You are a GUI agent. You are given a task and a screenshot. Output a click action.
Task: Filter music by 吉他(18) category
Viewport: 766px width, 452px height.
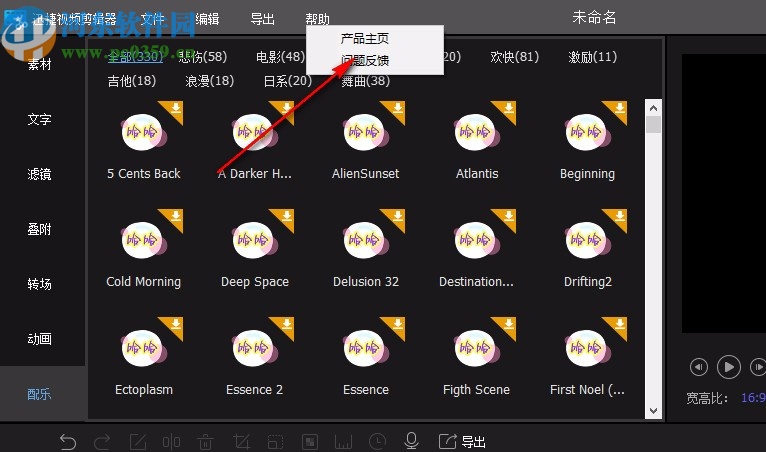tap(132, 81)
